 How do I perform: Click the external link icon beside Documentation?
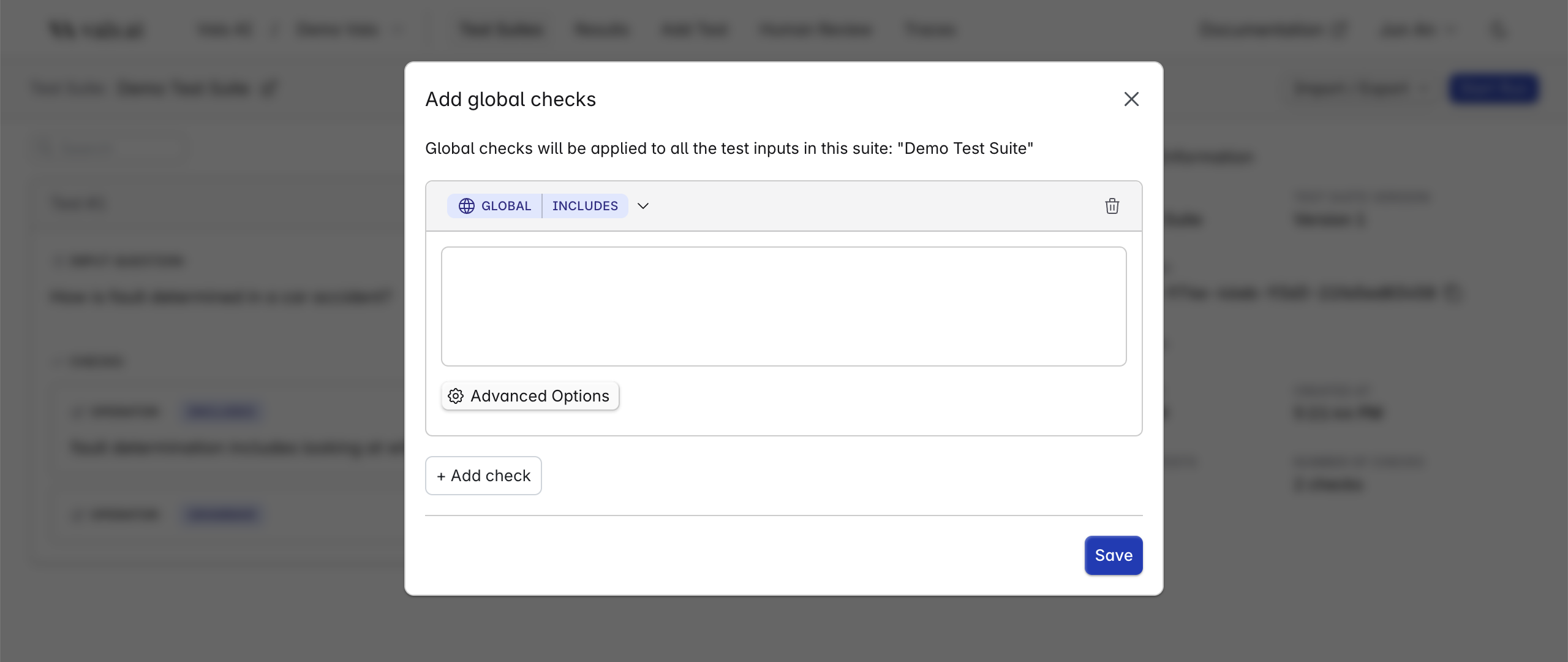(x=1339, y=29)
